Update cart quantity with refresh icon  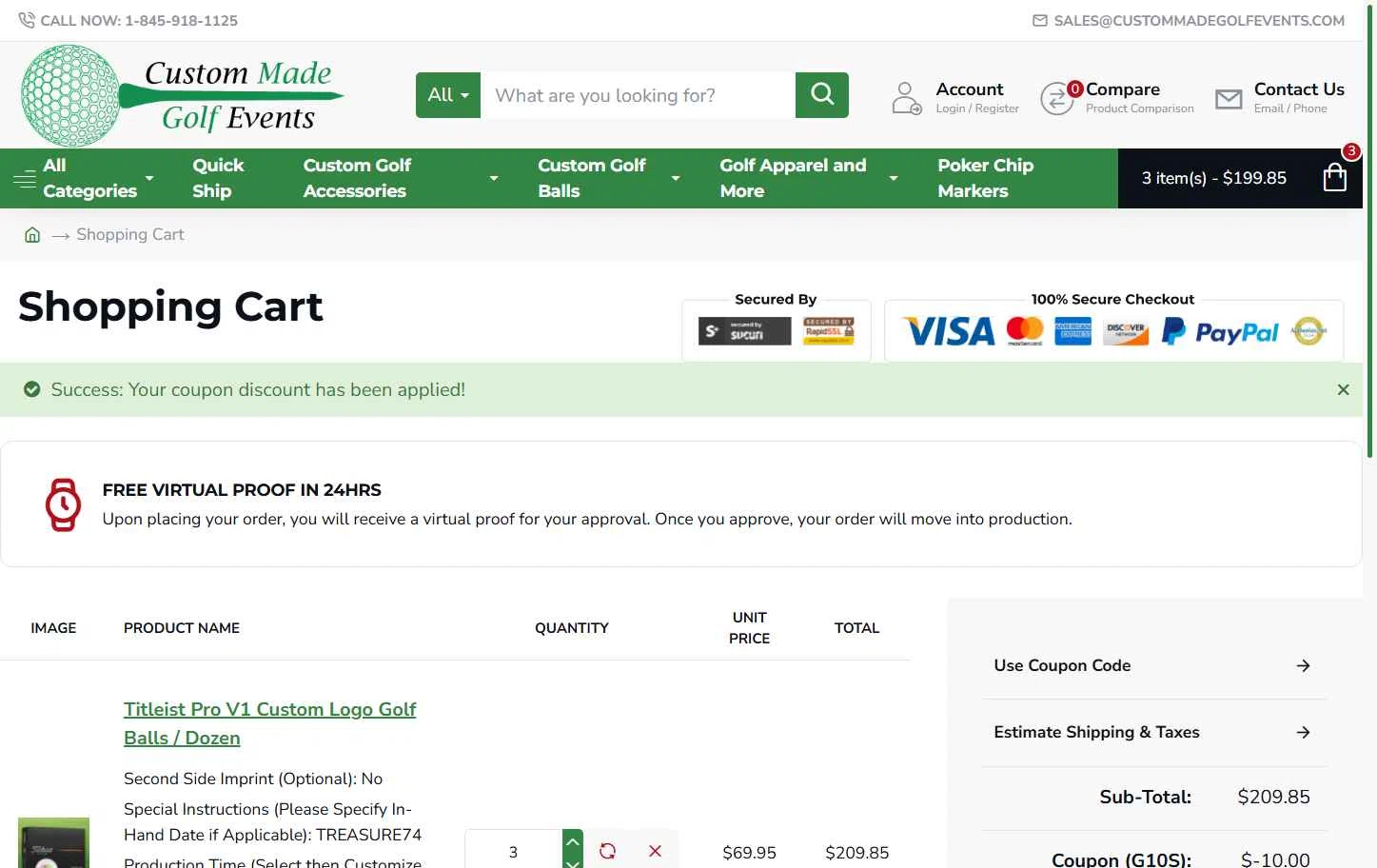click(608, 851)
